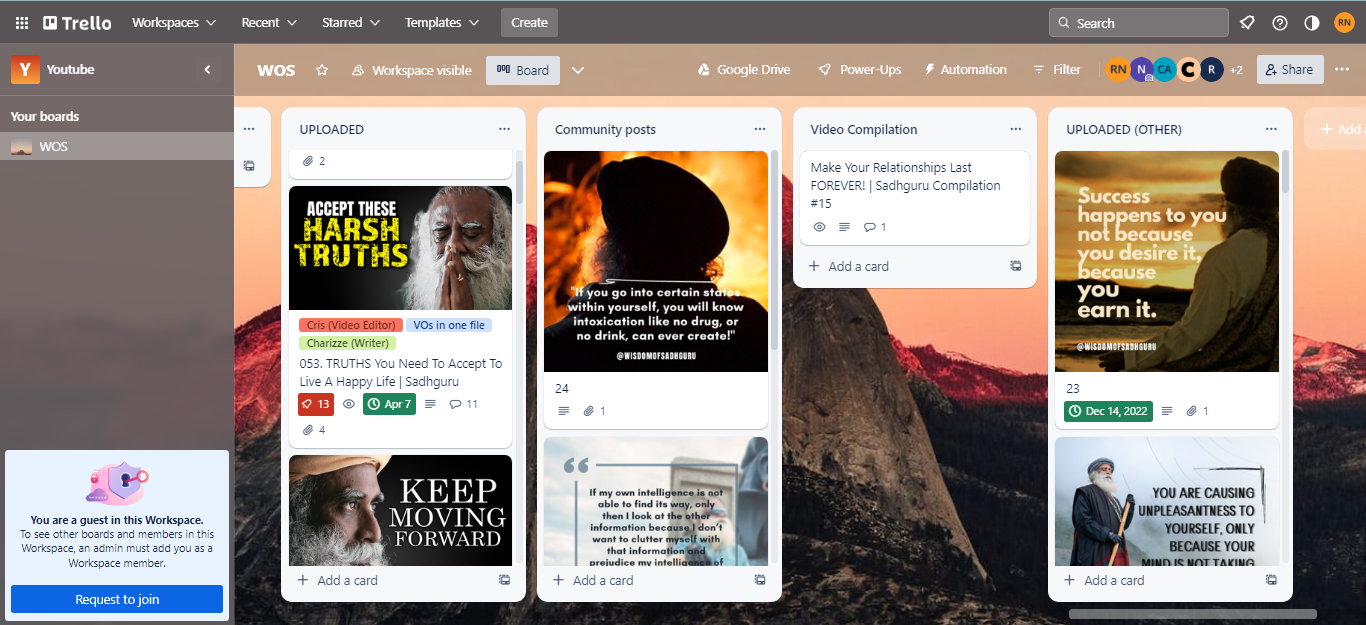The image size is (1366, 625).
Task: Create from template in UPLOADED list
Action: pyautogui.click(x=504, y=580)
